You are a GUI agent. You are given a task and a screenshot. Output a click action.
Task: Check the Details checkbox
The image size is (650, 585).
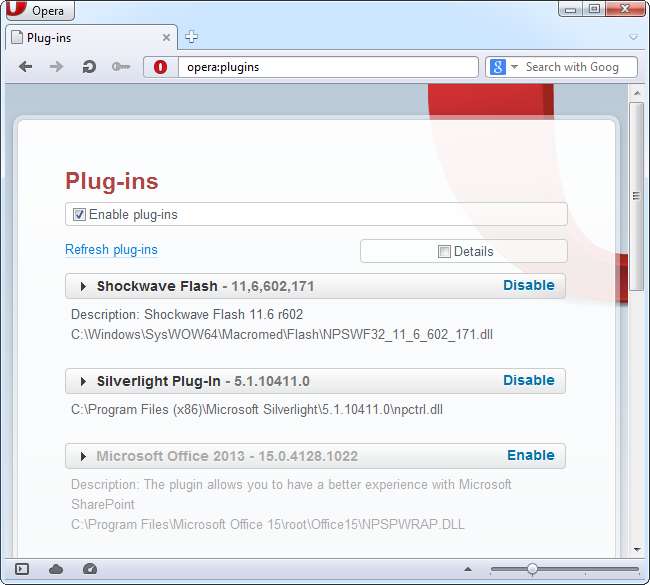click(x=444, y=251)
